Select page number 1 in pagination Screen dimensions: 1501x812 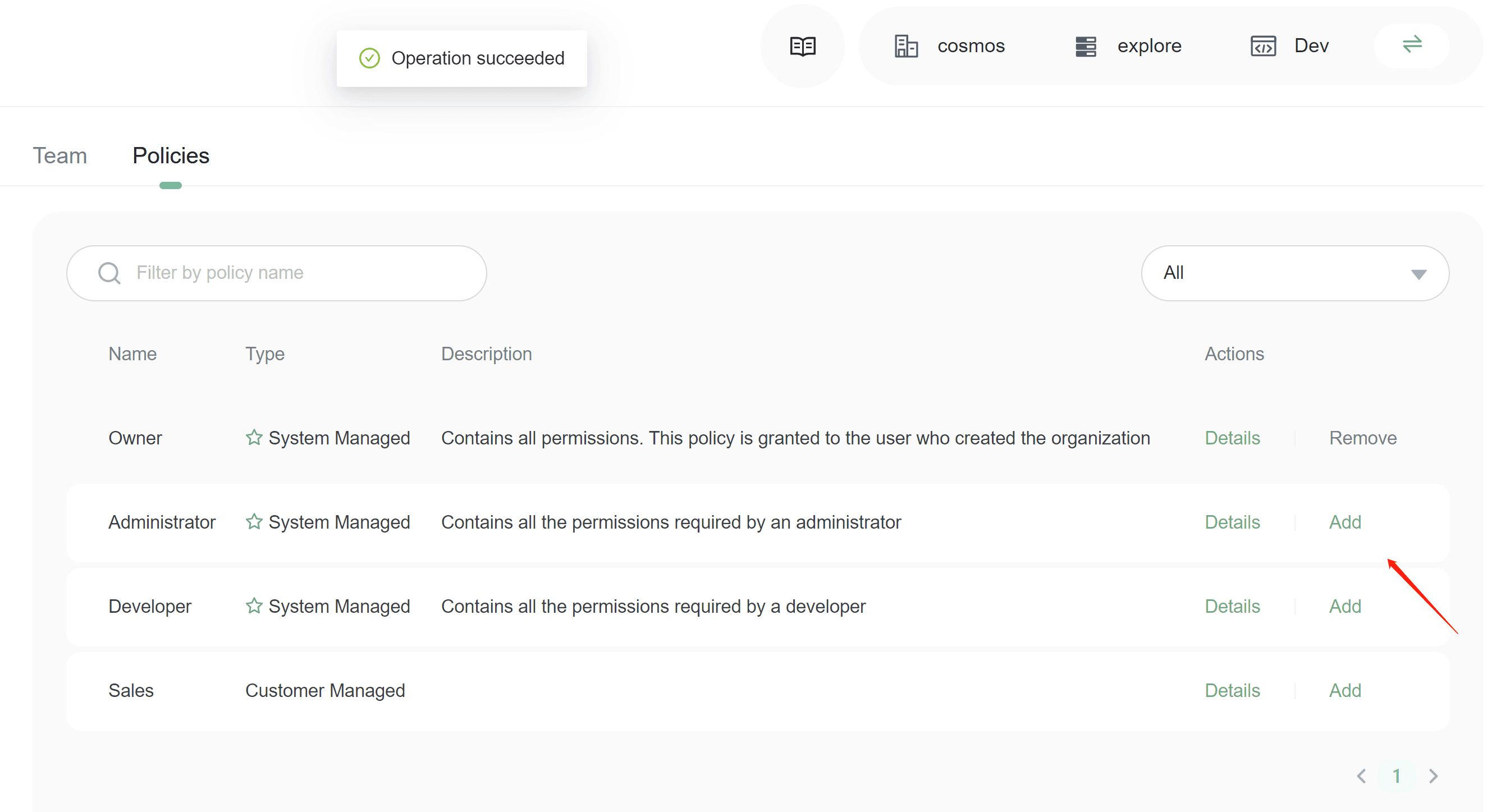[x=1397, y=776]
